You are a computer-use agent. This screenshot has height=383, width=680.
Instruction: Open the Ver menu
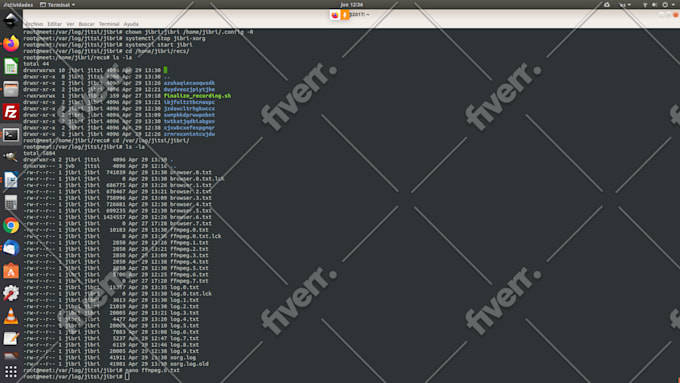pos(70,24)
